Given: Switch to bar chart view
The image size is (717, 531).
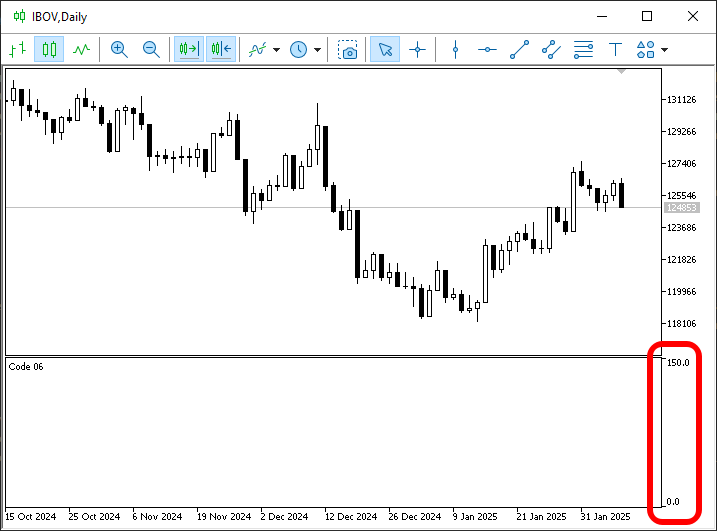Looking at the screenshot, I should point(17,49).
